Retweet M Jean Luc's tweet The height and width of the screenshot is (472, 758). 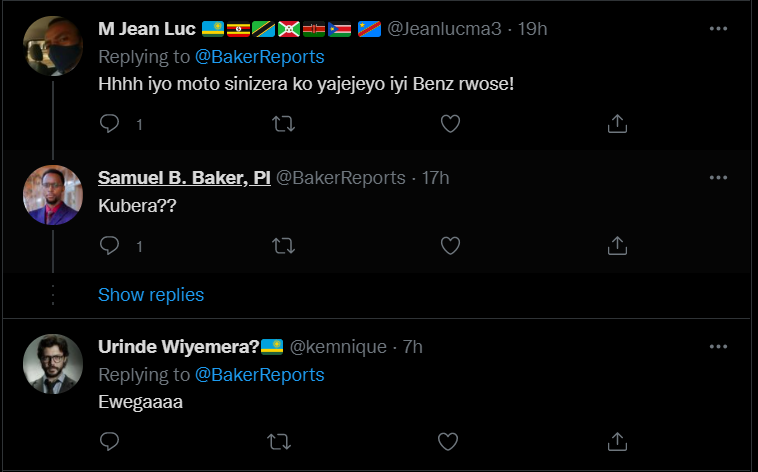click(284, 124)
